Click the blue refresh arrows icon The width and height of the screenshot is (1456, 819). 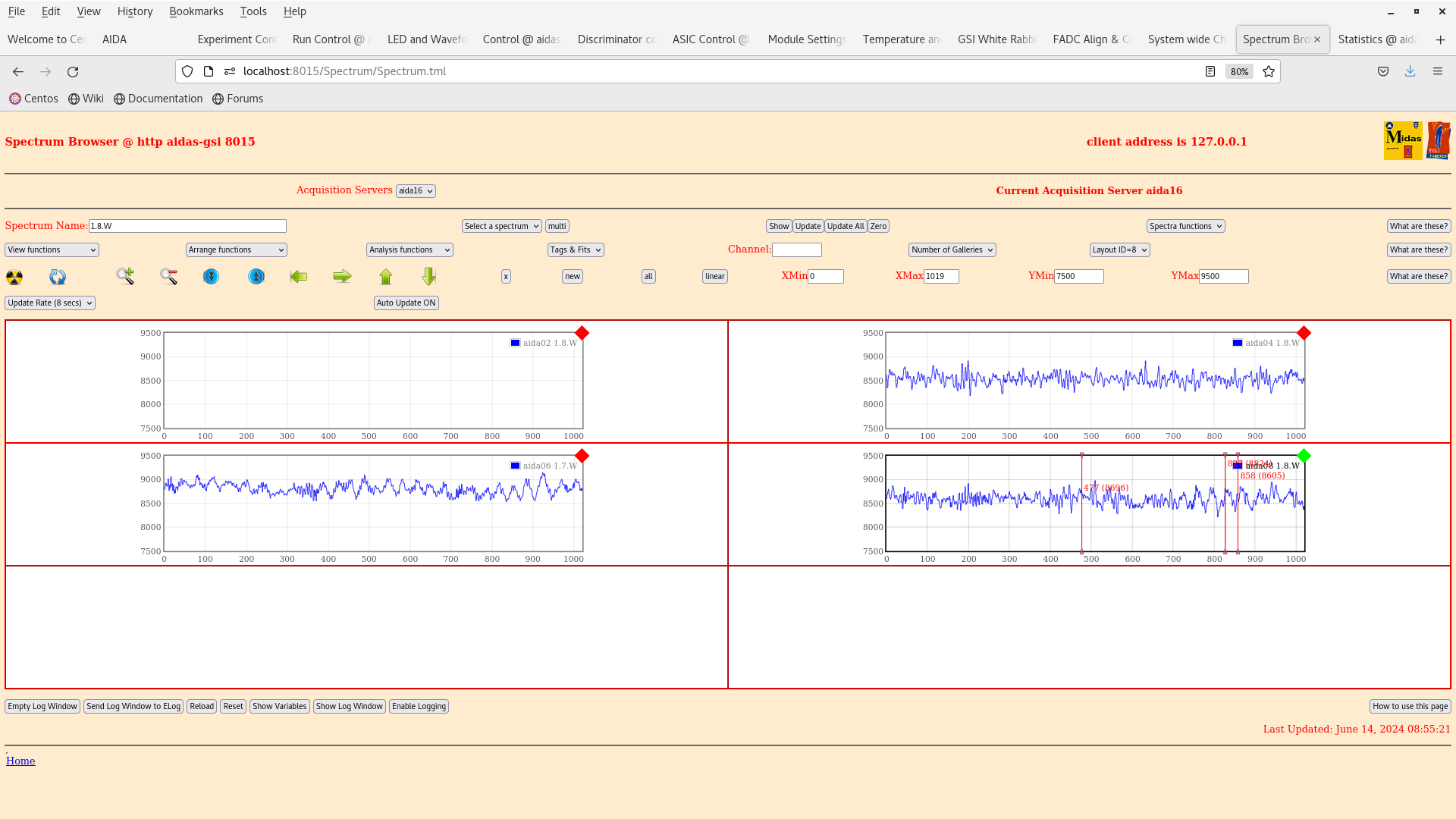(58, 277)
